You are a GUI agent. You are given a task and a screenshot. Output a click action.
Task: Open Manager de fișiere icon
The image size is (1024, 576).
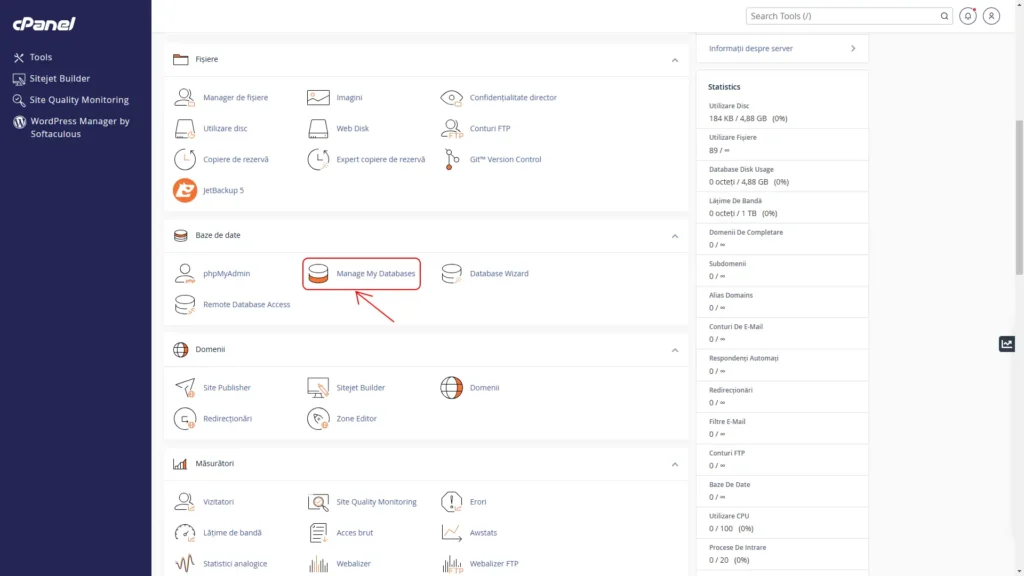coord(185,97)
